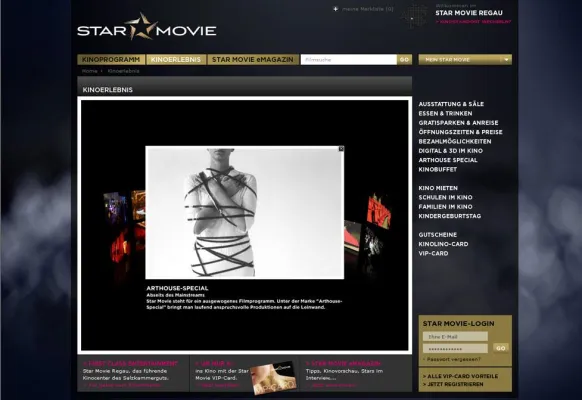Open VIP-Card in the sidebar

pyautogui.click(x=433, y=253)
